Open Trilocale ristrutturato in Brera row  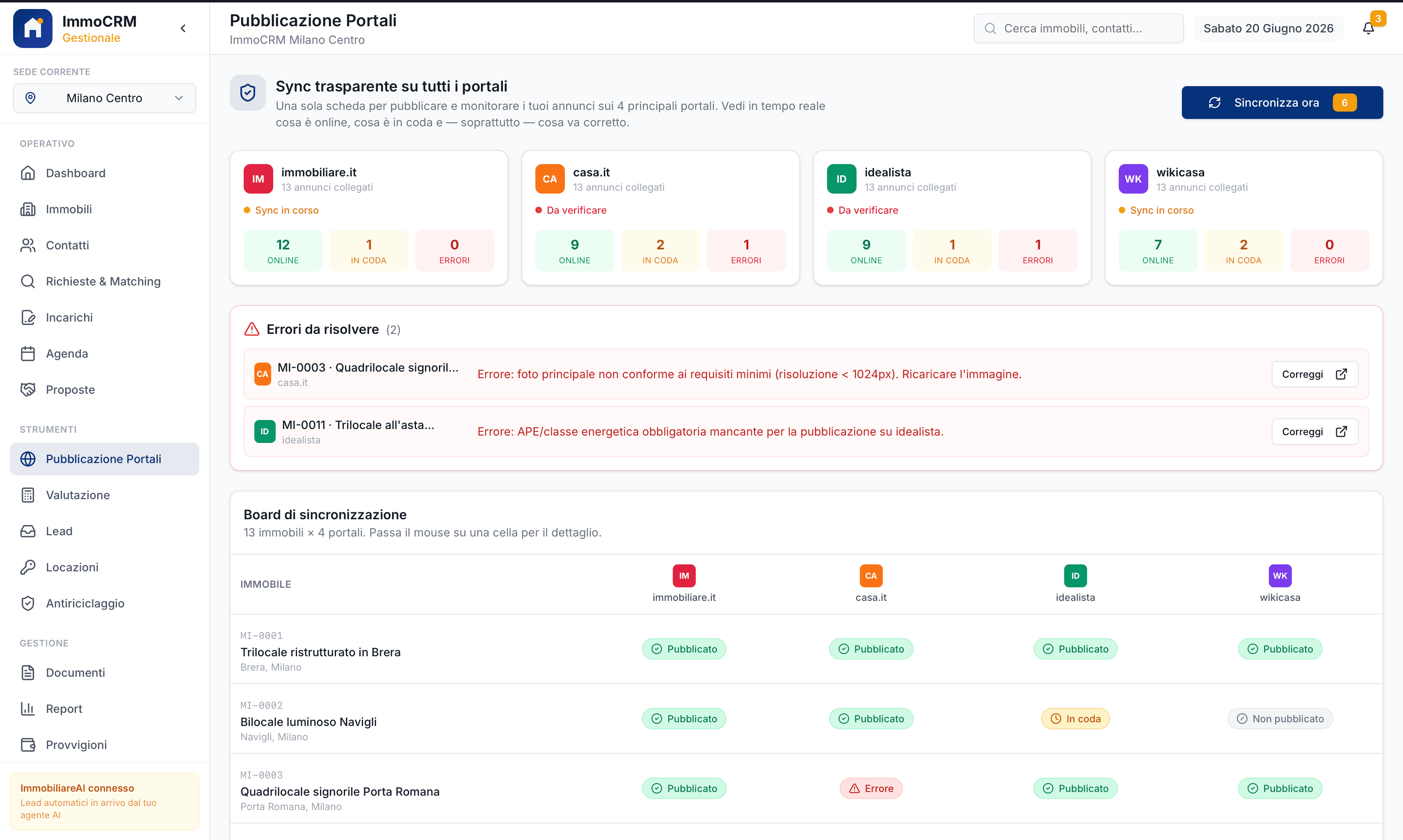(806, 649)
